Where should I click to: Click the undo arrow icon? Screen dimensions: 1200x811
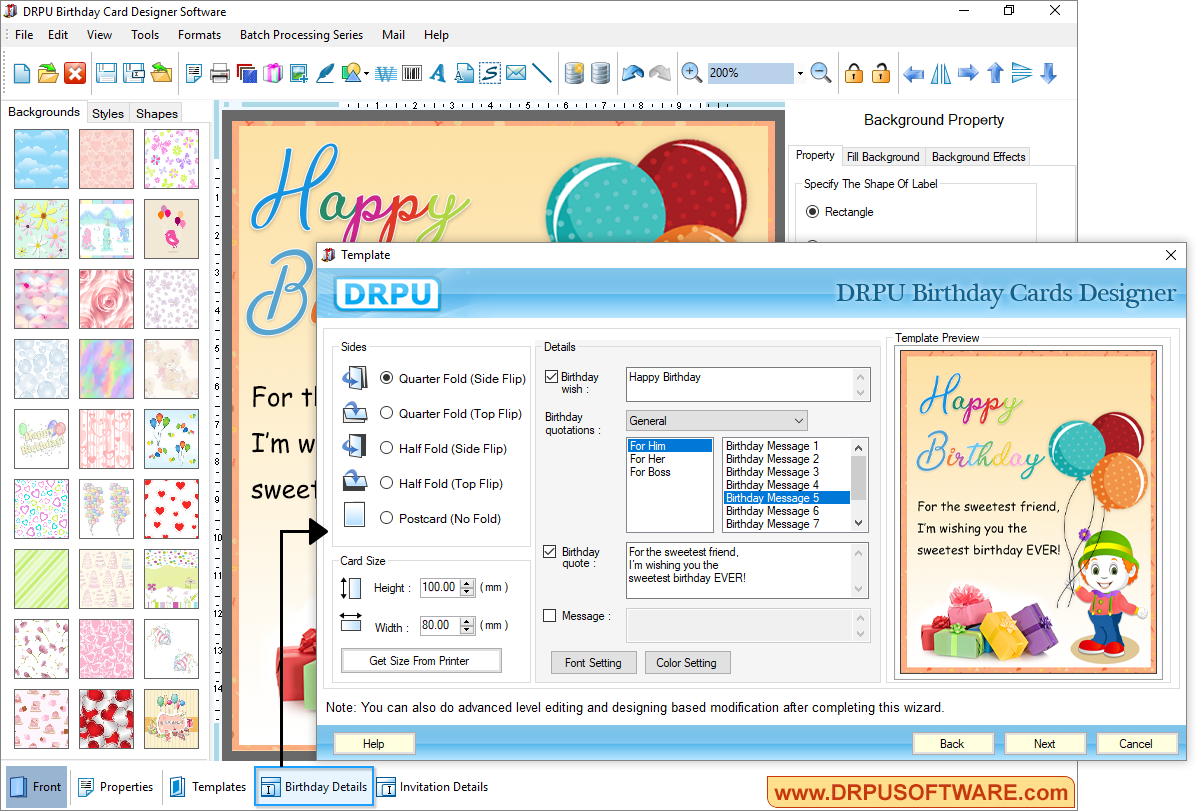click(632, 71)
